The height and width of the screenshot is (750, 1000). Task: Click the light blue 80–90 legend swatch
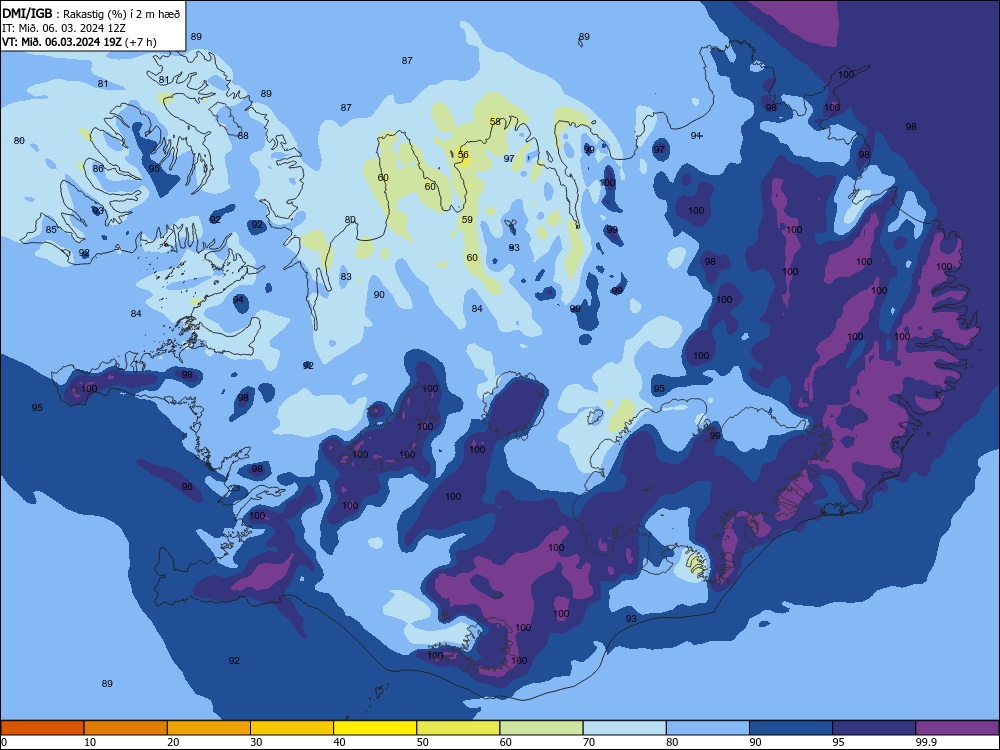point(708,728)
